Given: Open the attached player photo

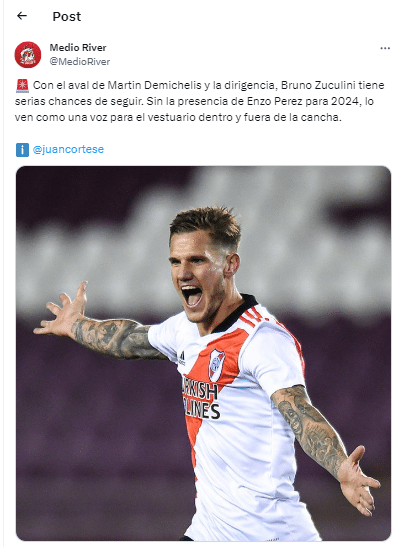Looking at the screenshot, I should [203, 353].
